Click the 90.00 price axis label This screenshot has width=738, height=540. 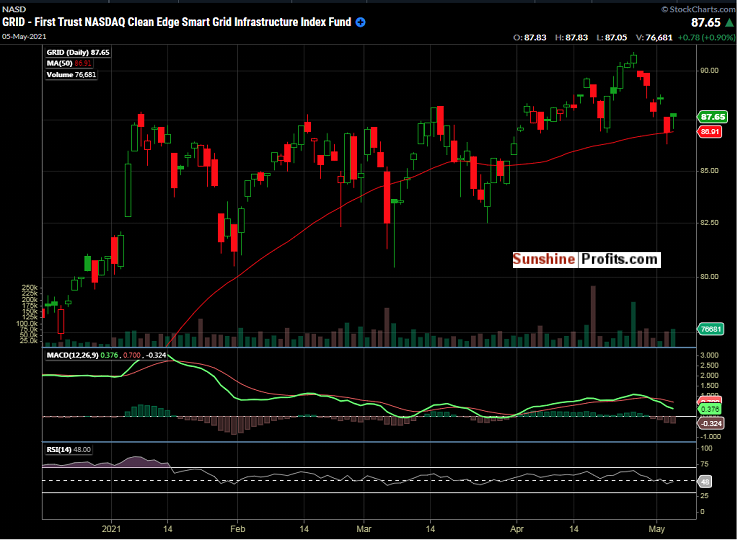[709, 71]
